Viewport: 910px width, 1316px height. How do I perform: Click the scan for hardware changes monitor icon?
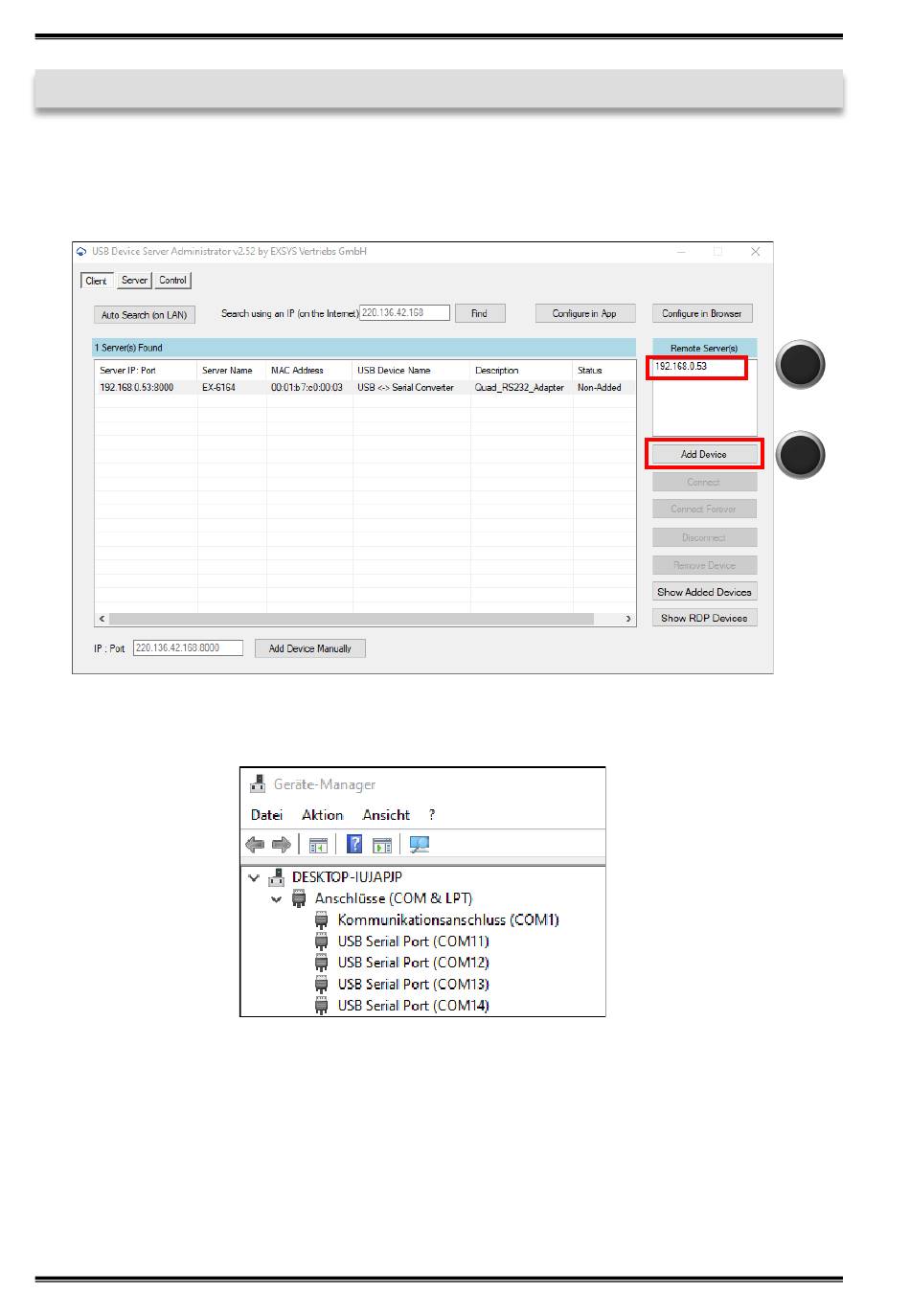pyautogui.click(x=419, y=845)
